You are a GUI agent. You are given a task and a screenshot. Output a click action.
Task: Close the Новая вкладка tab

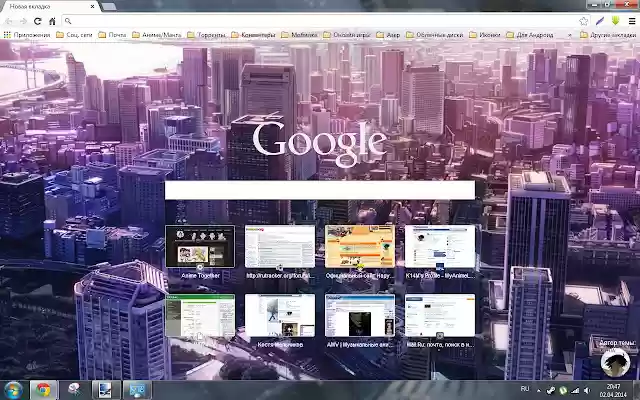pyautogui.click(x=93, y=7)
